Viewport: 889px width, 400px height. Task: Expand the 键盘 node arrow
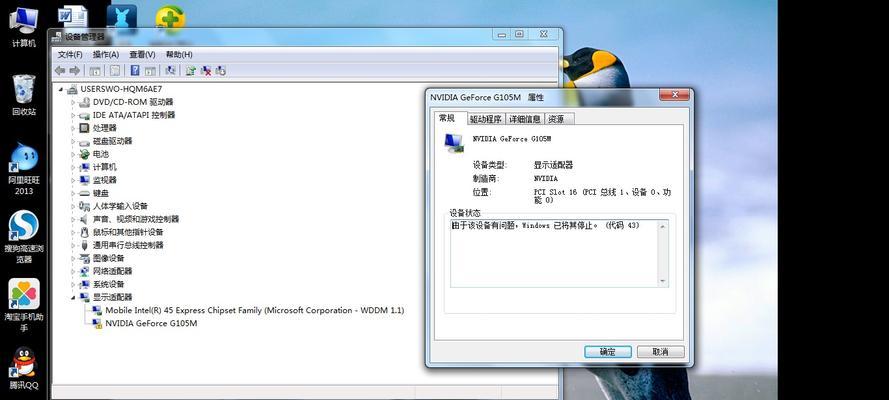(73, 194)
